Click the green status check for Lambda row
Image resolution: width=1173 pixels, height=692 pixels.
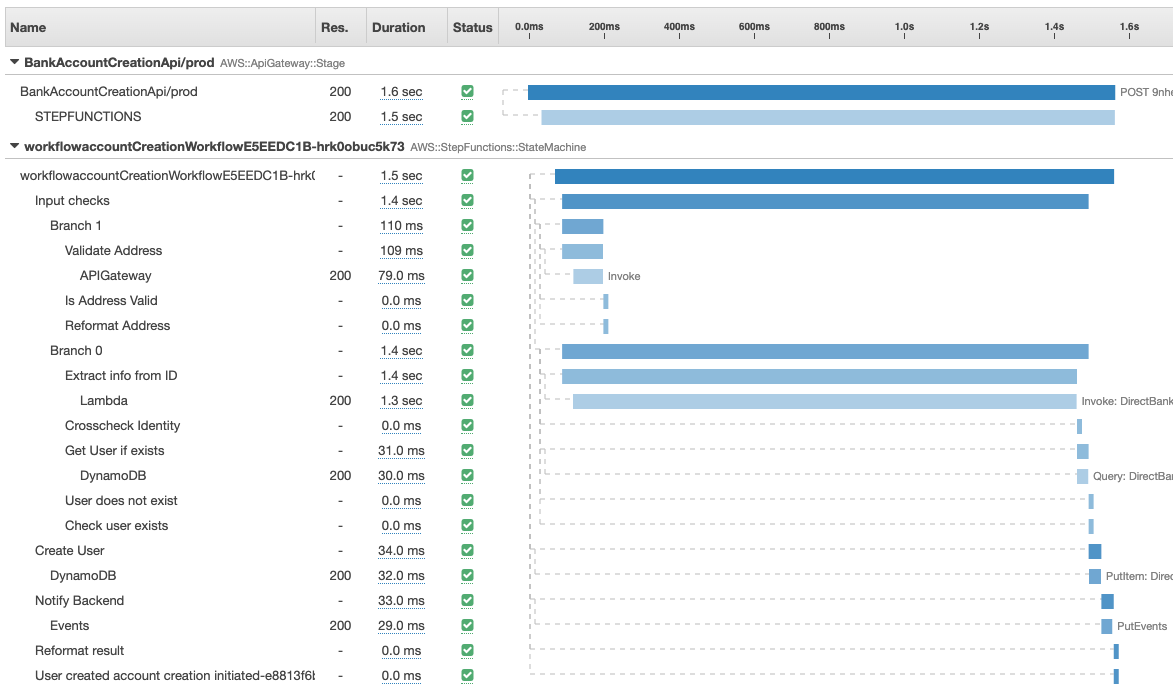467,400
